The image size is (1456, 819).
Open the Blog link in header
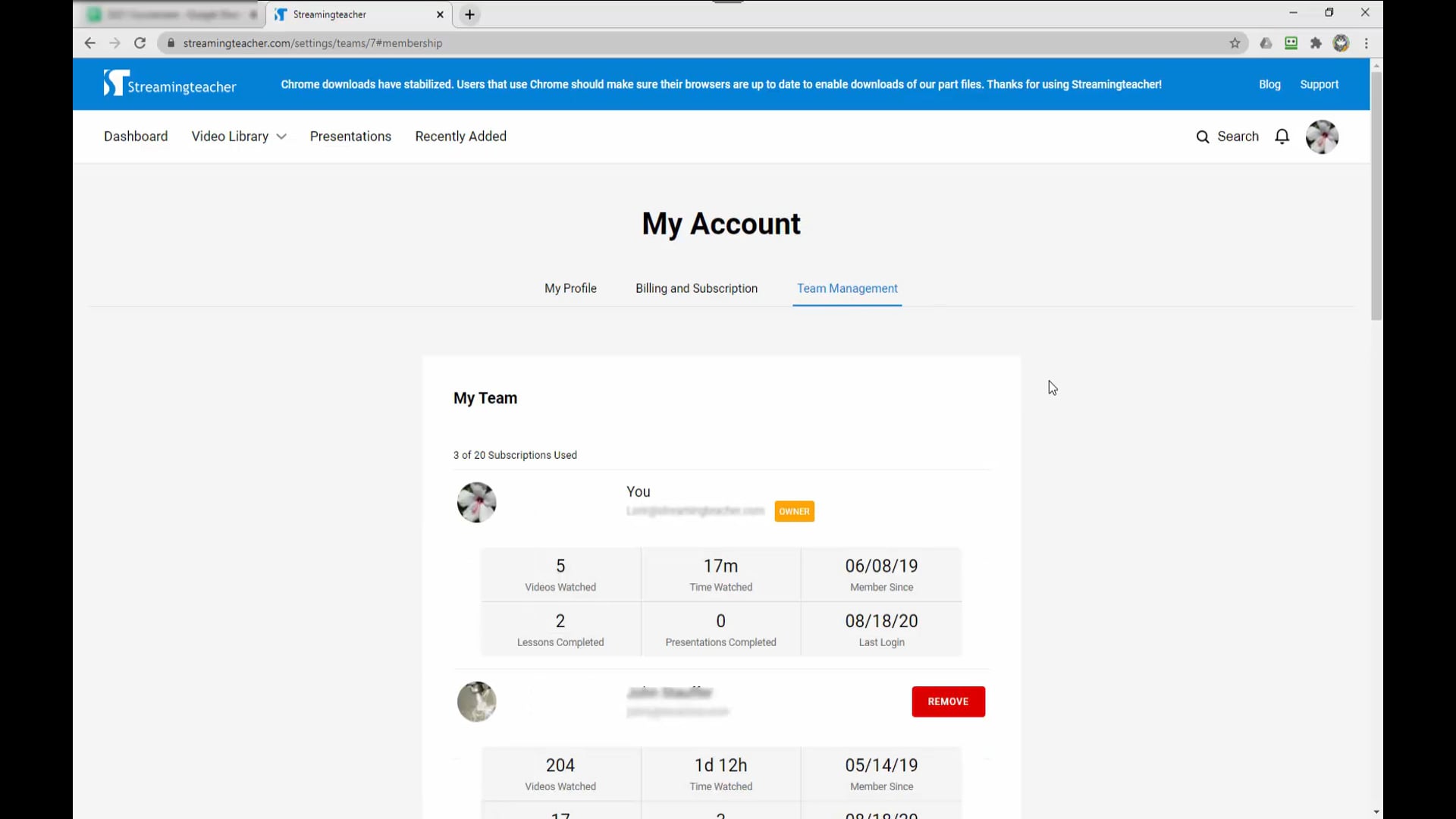coord(1270,84)
